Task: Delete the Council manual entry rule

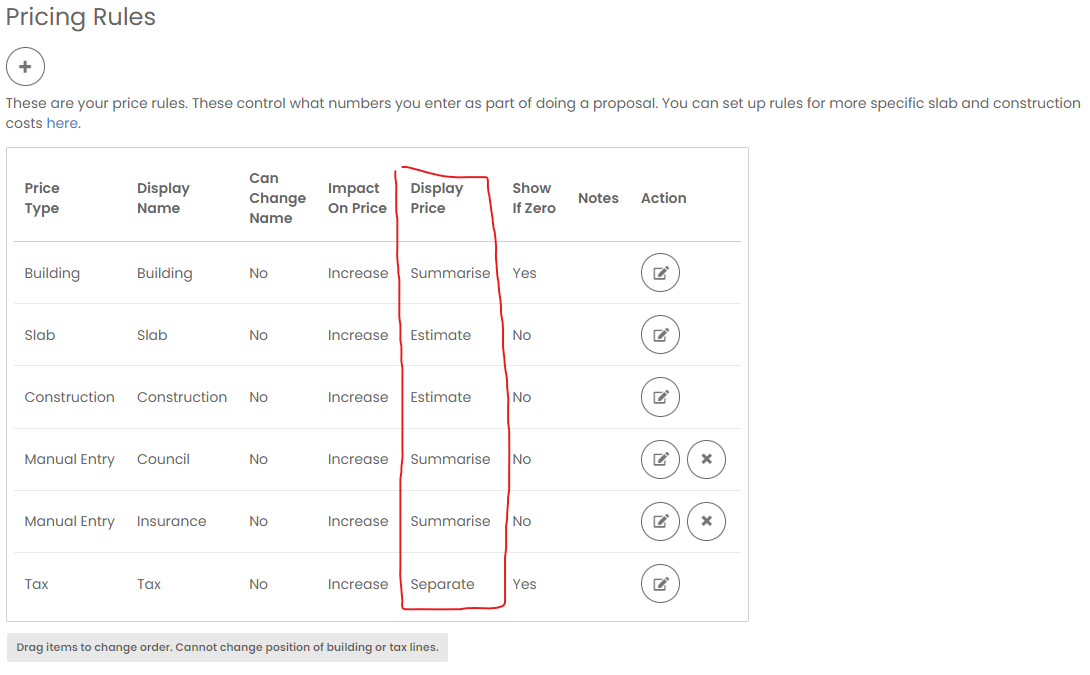Action: coord(706,459)
